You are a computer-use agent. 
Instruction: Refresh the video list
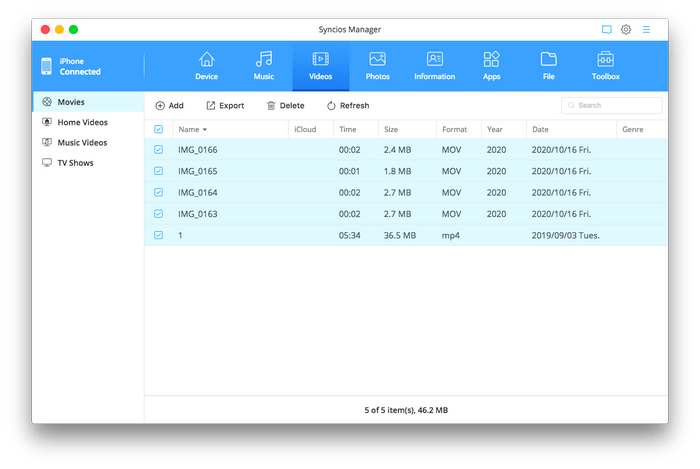(x=347, y=105)
